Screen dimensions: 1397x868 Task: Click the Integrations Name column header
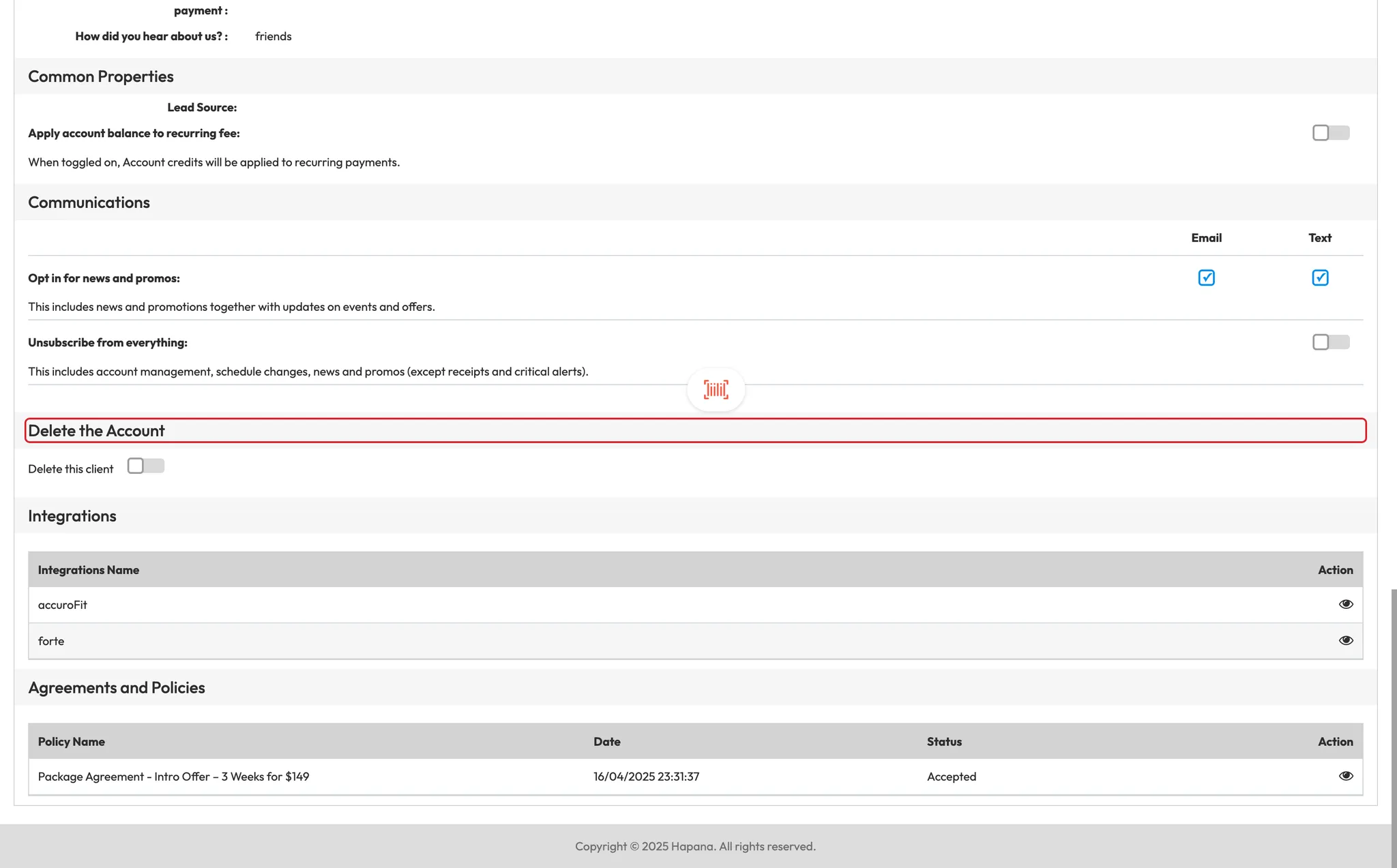pos(89,570)
